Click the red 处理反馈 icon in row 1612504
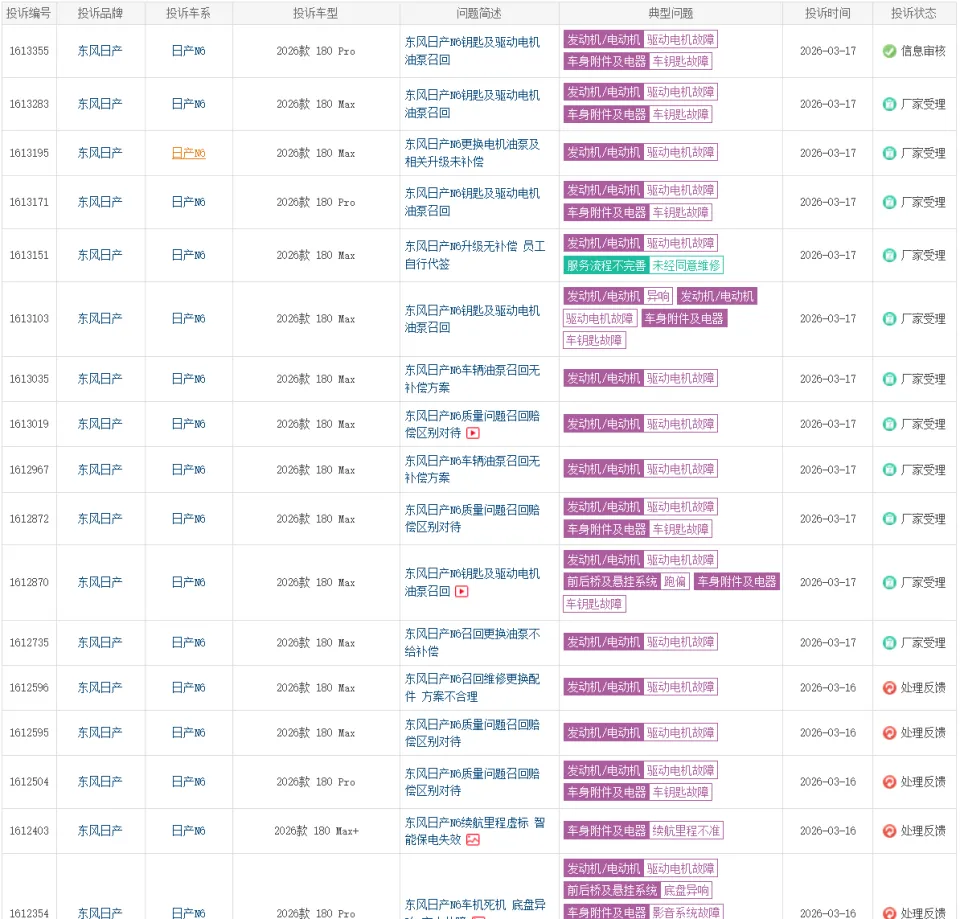This screenshot has height=919, width=960. point(889,782)
